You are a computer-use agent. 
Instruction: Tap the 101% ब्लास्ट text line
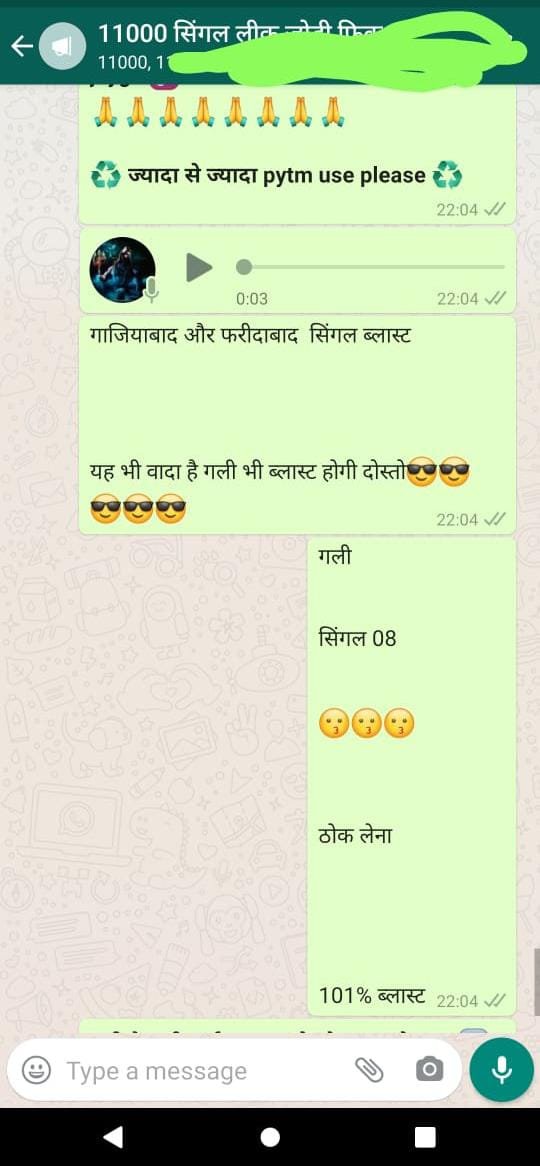(372, 995)
